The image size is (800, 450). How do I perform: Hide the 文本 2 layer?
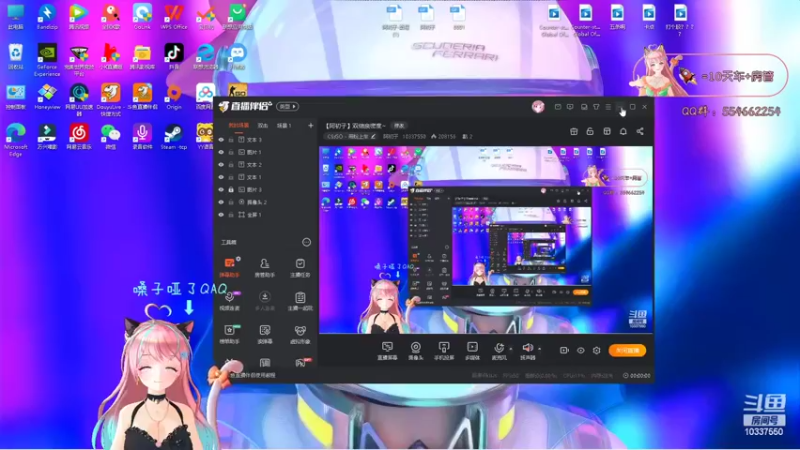(221, 165)
